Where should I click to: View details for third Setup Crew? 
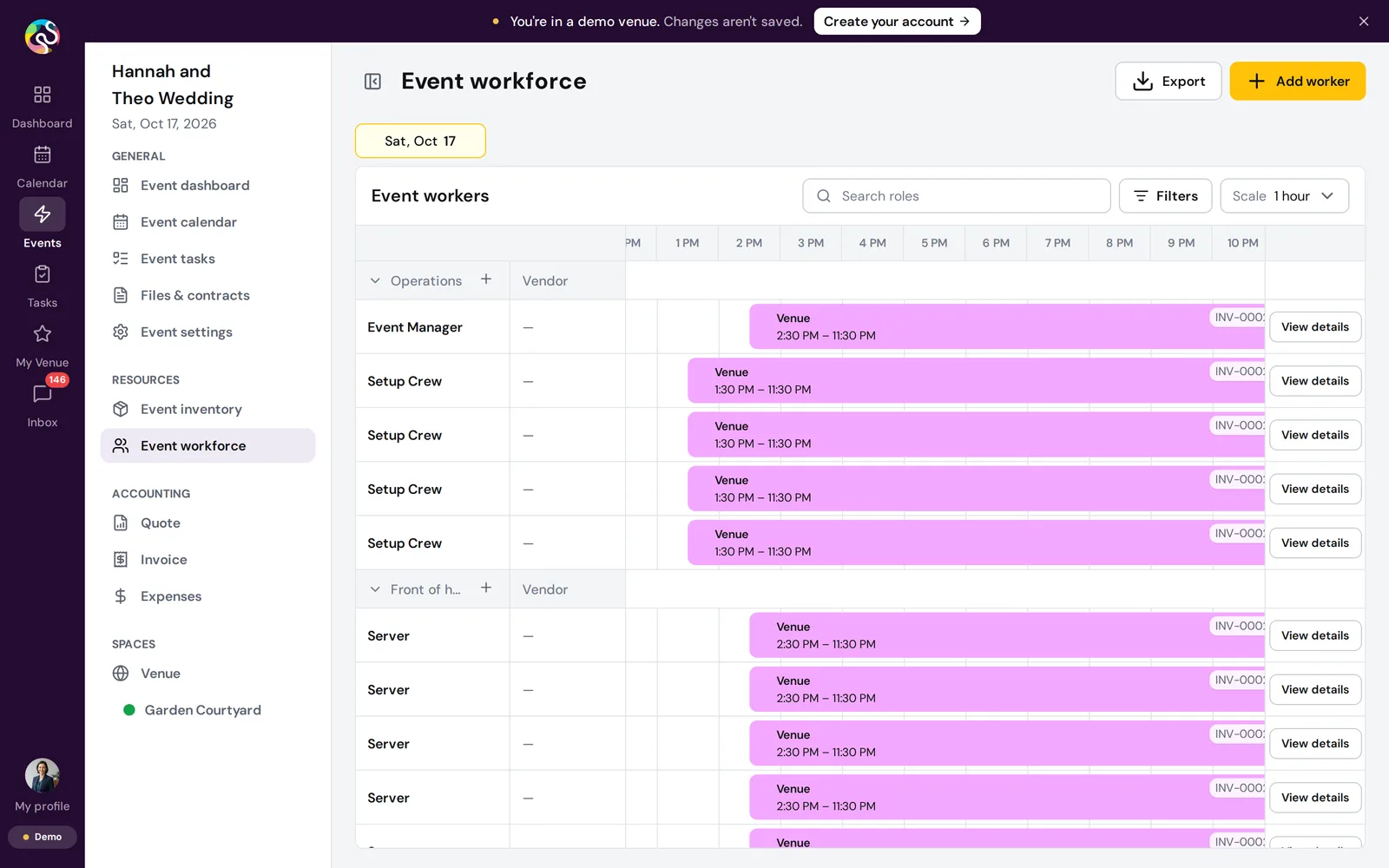pos(1315,489)
